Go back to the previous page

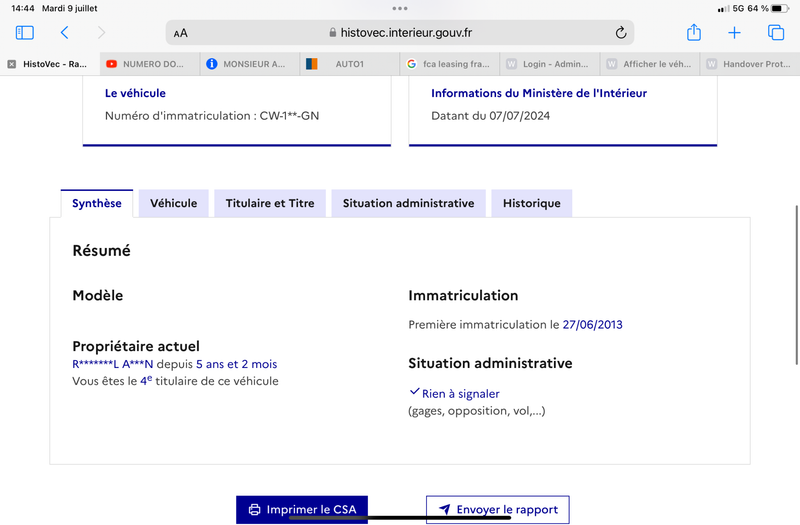(64, 33)
